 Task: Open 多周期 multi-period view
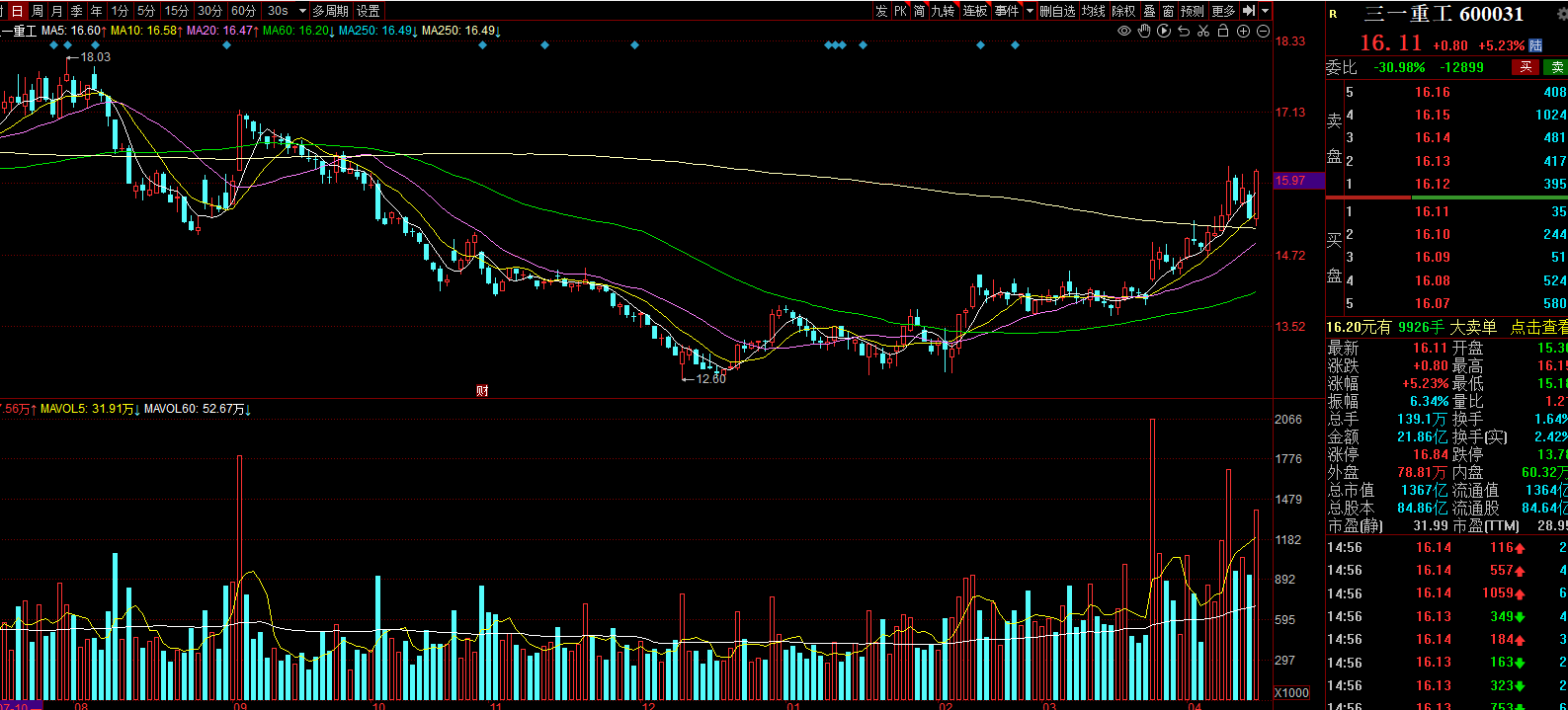pos(330,11)
